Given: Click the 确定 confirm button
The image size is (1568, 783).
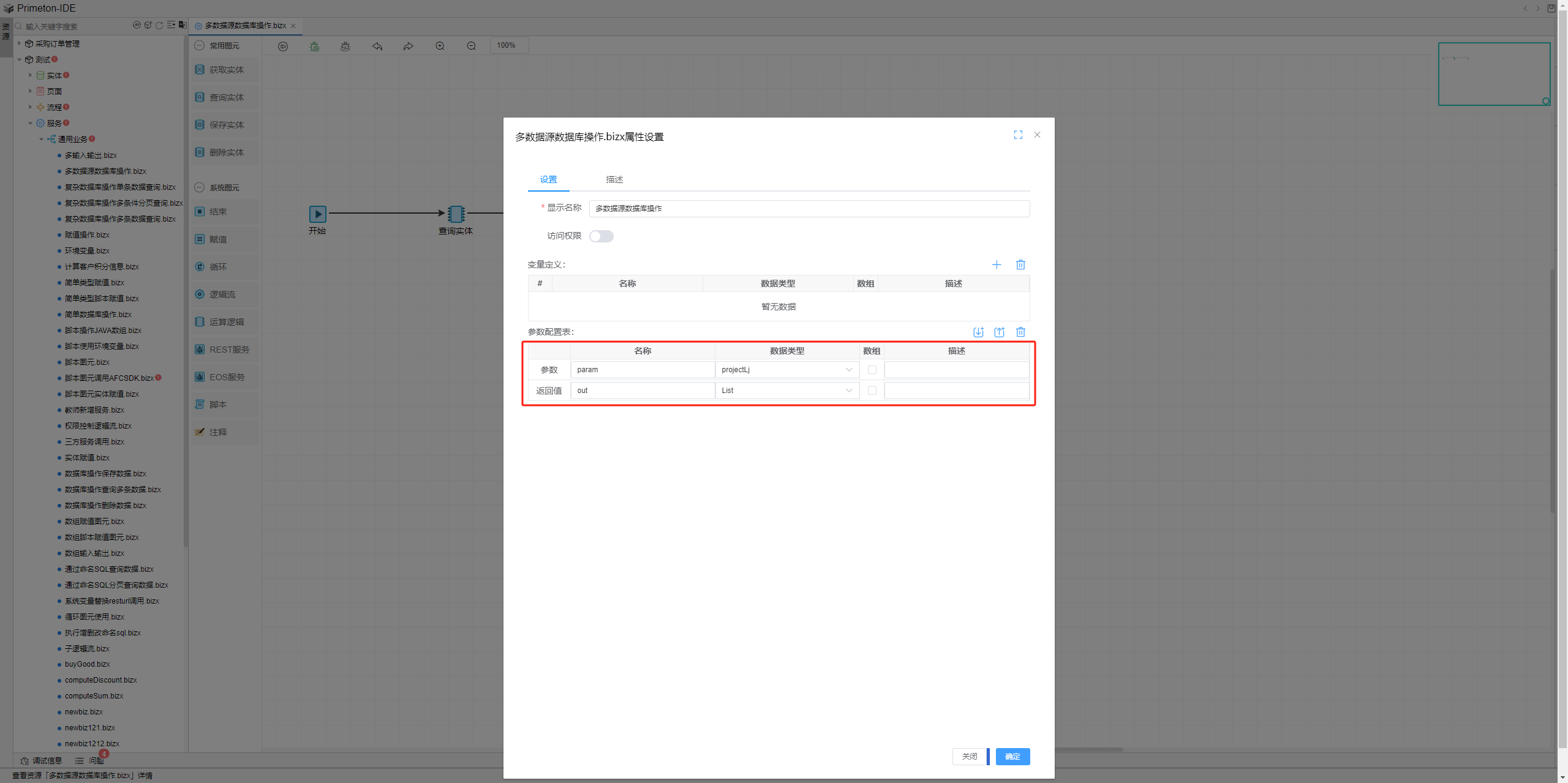Looking at the screenshot, I should pos(1012,757).
